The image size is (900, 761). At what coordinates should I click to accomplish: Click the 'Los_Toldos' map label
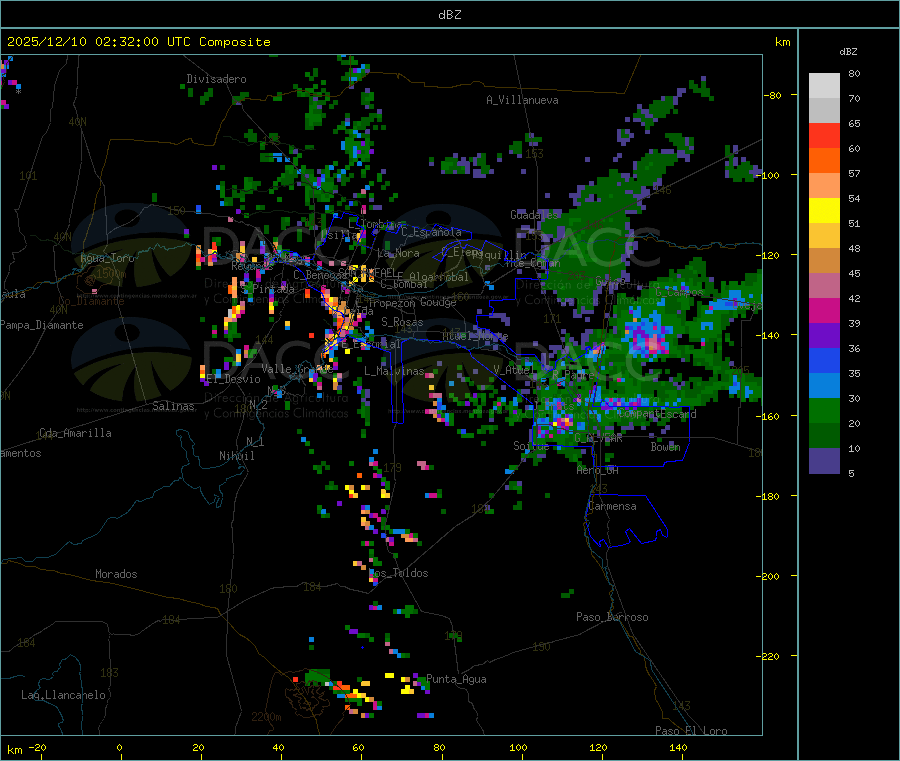(398, 573)
